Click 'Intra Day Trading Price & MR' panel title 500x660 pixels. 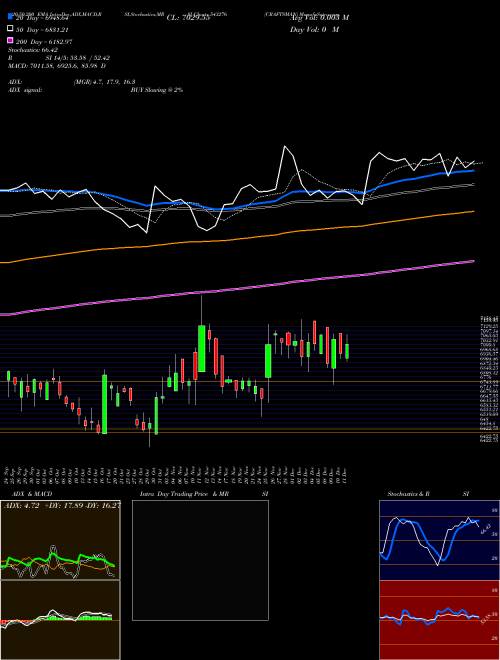pos(184,494)
